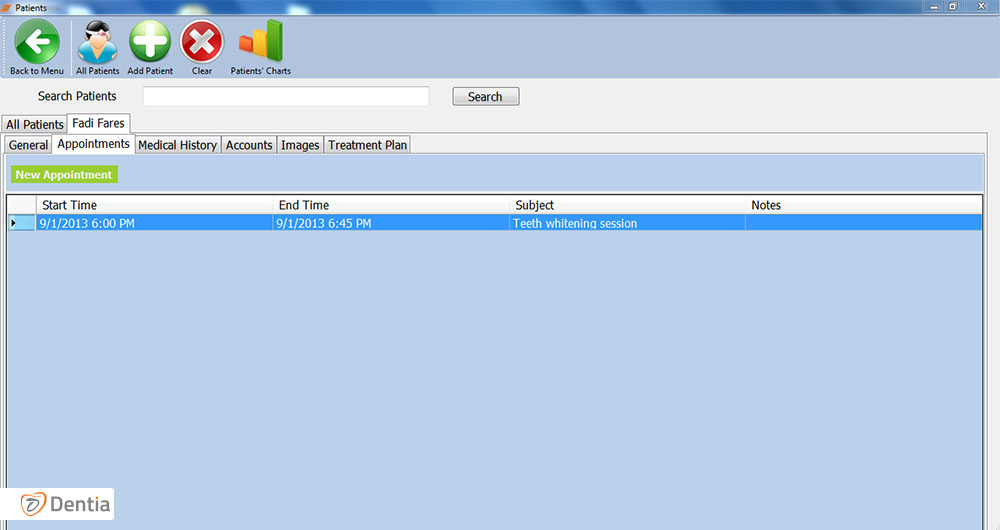The height and width of the screenshot is (530, 1000).
Task: Click the Back to Menu arrow icon
Action: pos(37,43)
